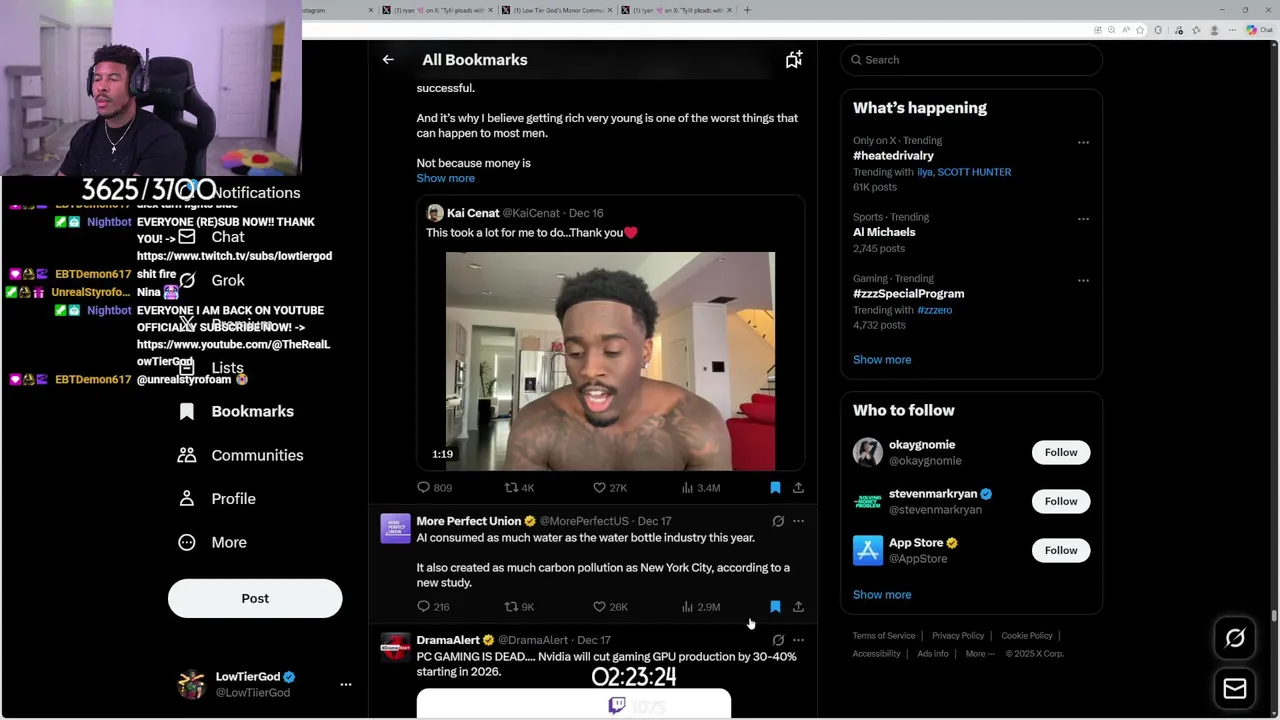Image resolution: width=1280 pixels, height=720 pixels.
Task: Follow App Store
Action: click(x=1061, y=551)
